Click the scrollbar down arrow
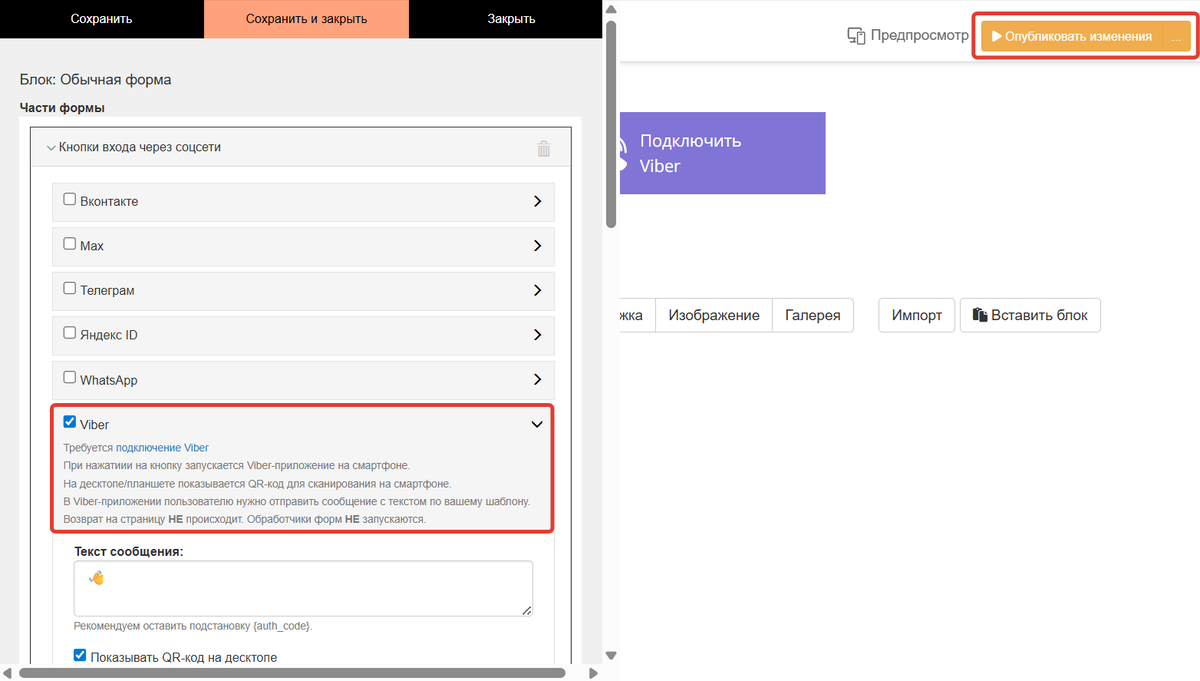 (610, 656)
